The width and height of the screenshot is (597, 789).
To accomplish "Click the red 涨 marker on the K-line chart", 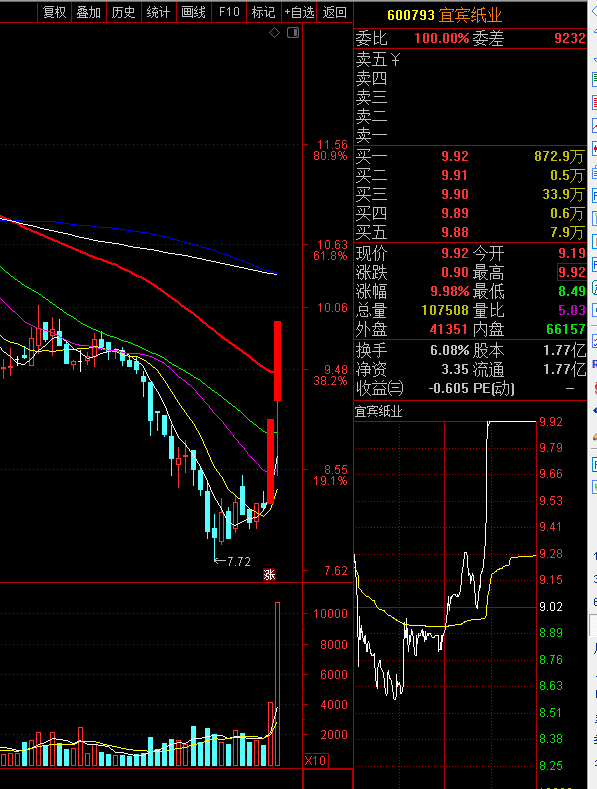I will (269, 575).
